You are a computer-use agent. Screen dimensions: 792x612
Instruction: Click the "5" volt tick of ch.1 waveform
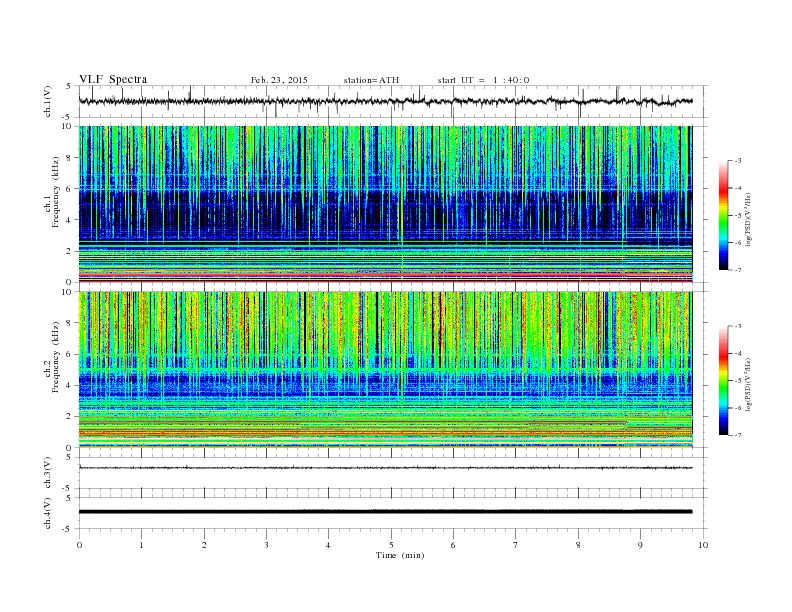[x=69, y=86]
